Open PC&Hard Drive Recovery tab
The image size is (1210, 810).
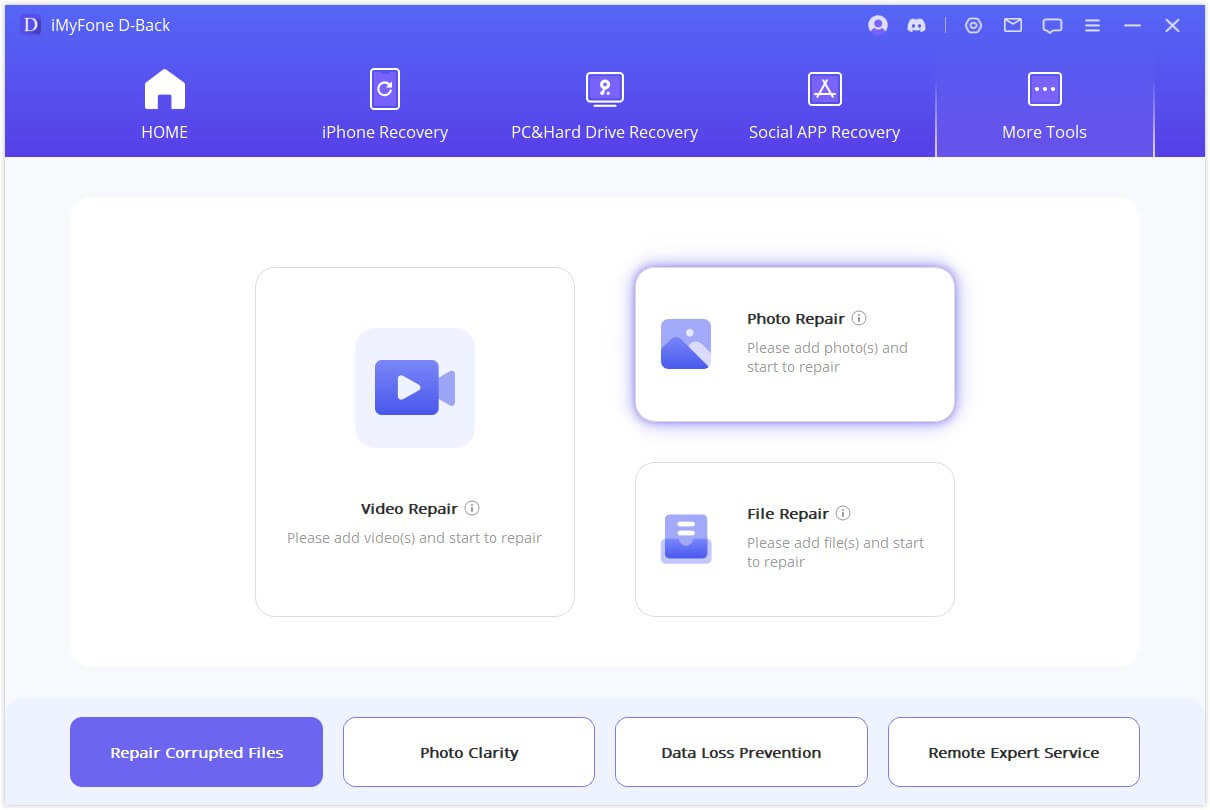click(605, 105)
